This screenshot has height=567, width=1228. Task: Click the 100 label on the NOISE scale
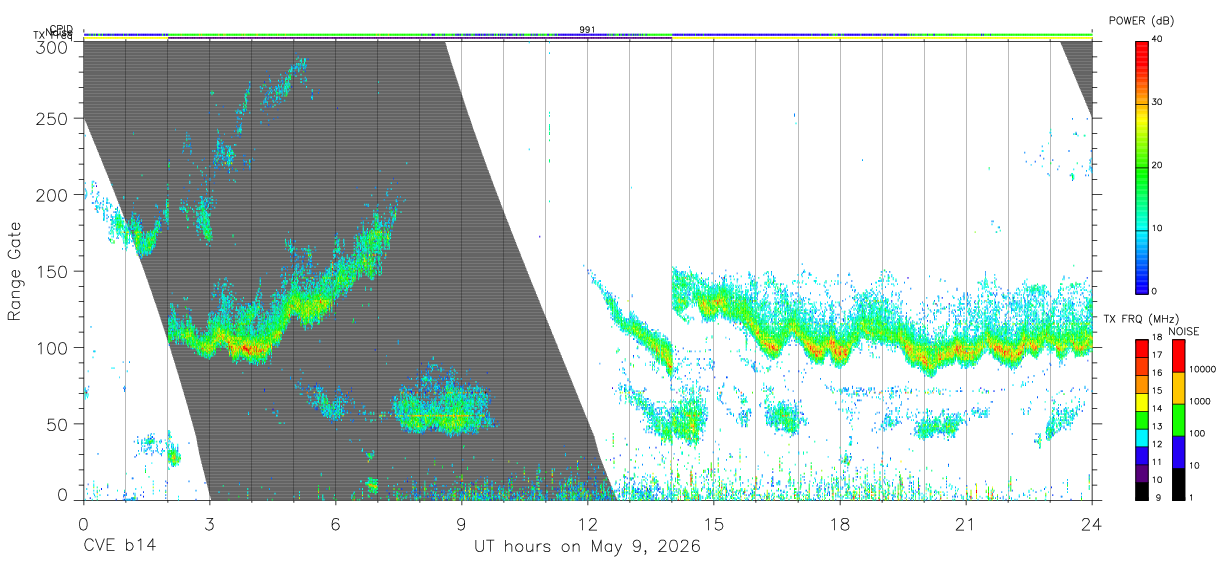click(1199, 434)
